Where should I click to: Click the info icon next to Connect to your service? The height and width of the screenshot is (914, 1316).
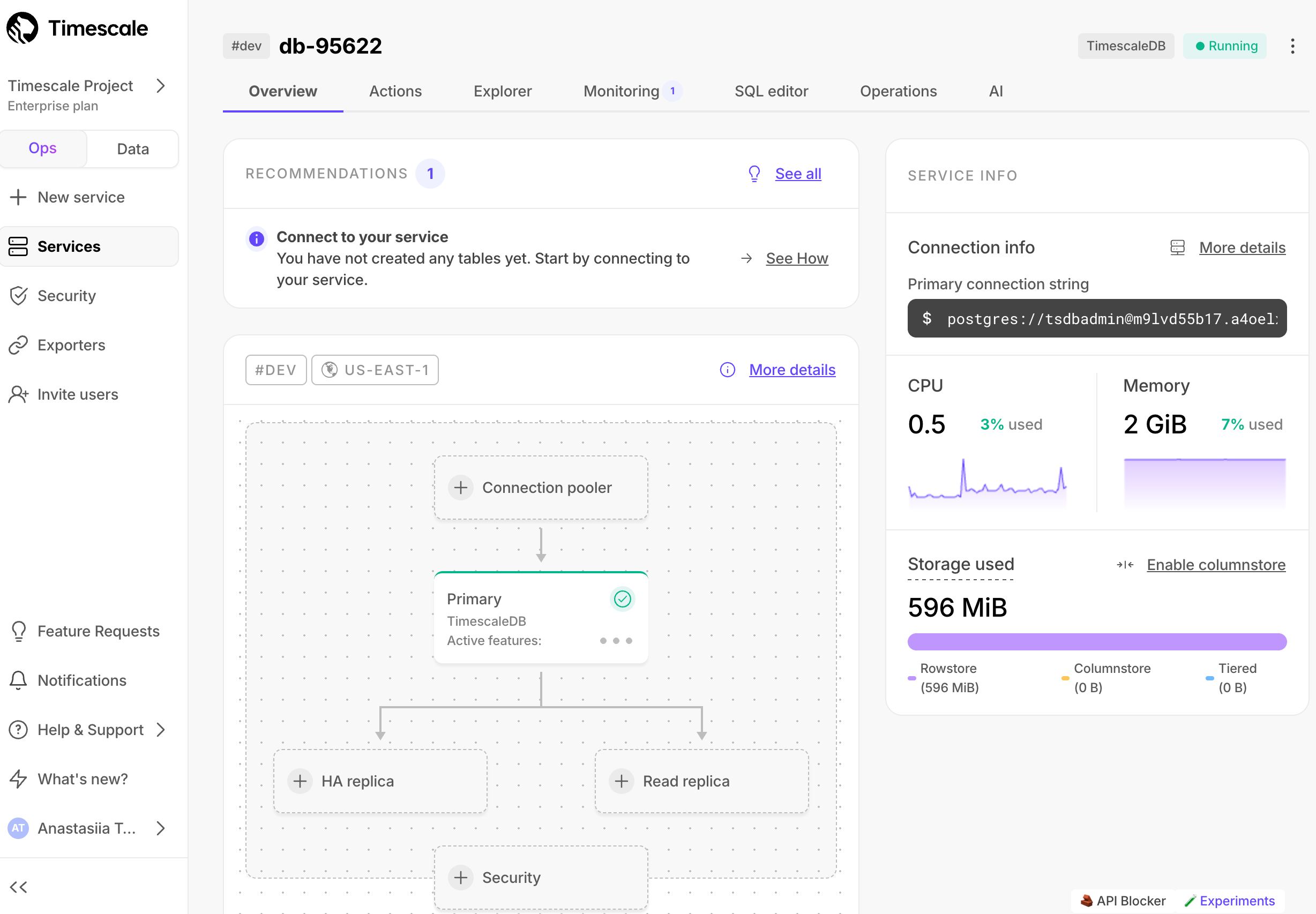(257, 239)
